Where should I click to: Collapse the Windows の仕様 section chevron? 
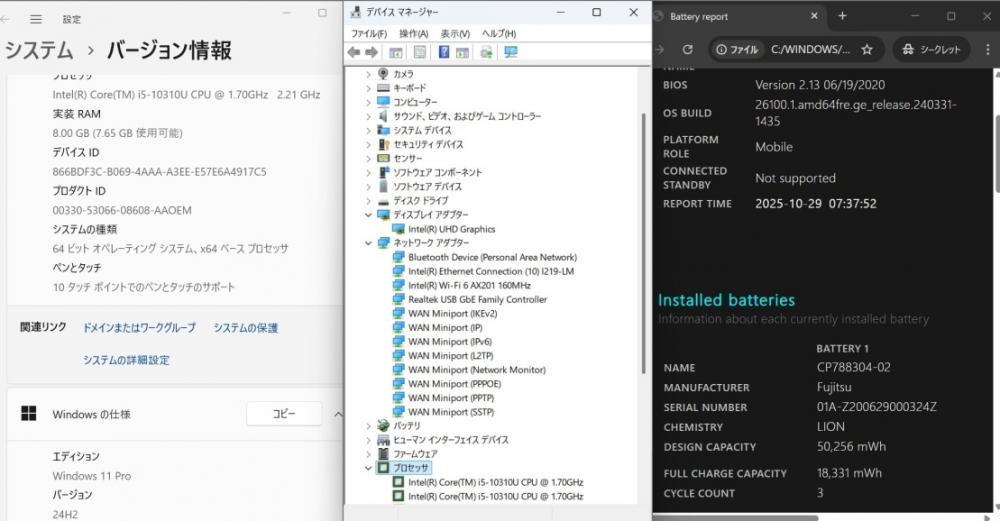[x=338, y=415]
